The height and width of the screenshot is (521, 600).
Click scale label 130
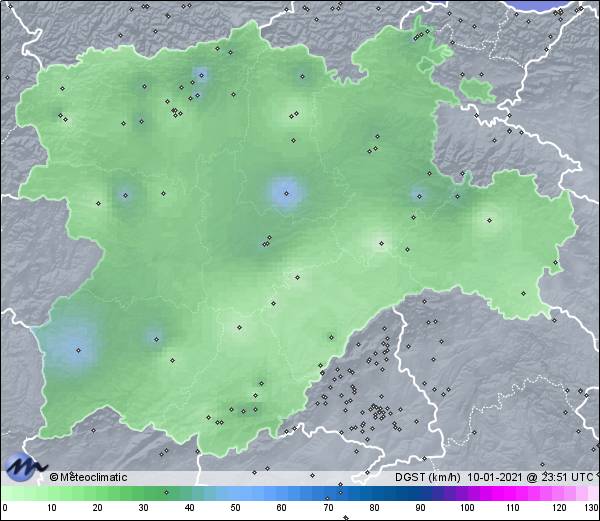tap(592, 508)
